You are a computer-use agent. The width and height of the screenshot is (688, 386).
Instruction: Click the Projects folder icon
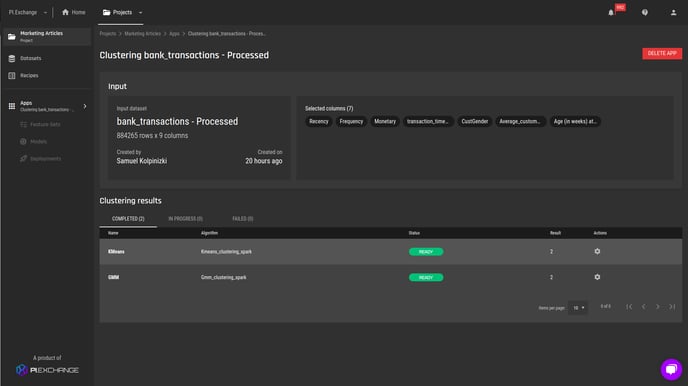(x=106, y=12)
